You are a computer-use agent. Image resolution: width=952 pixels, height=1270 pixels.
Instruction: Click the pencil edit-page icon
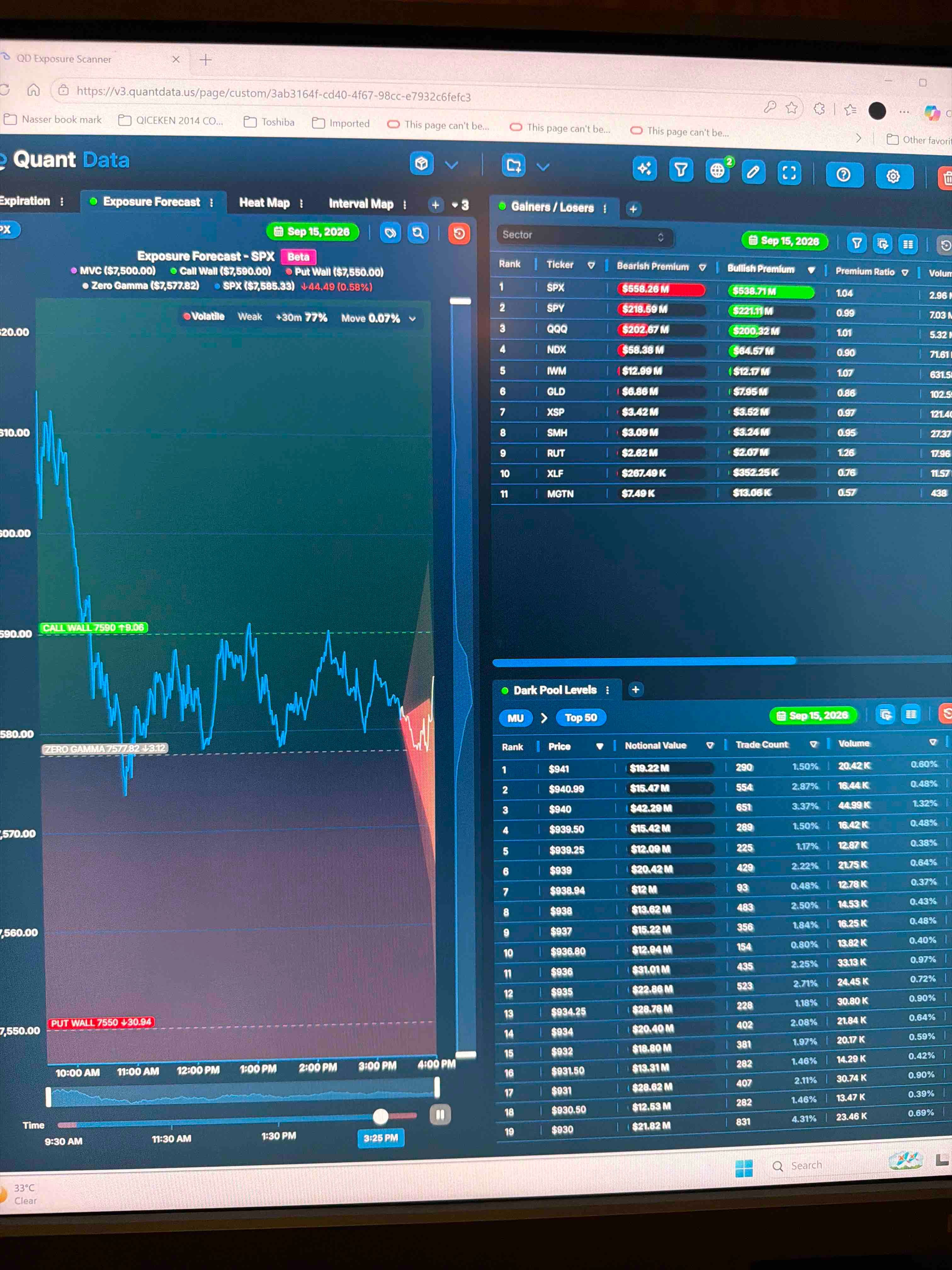tap(753, 172)
